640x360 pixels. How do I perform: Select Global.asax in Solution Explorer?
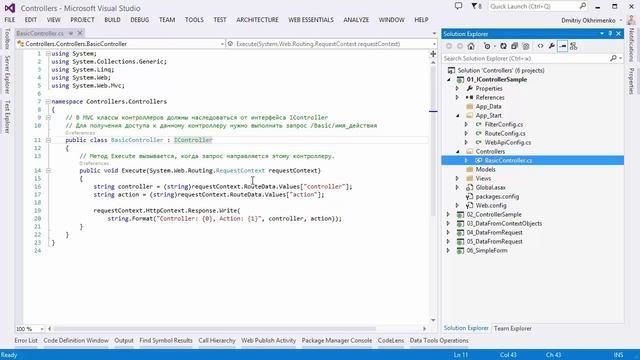(x=490, y=187)
